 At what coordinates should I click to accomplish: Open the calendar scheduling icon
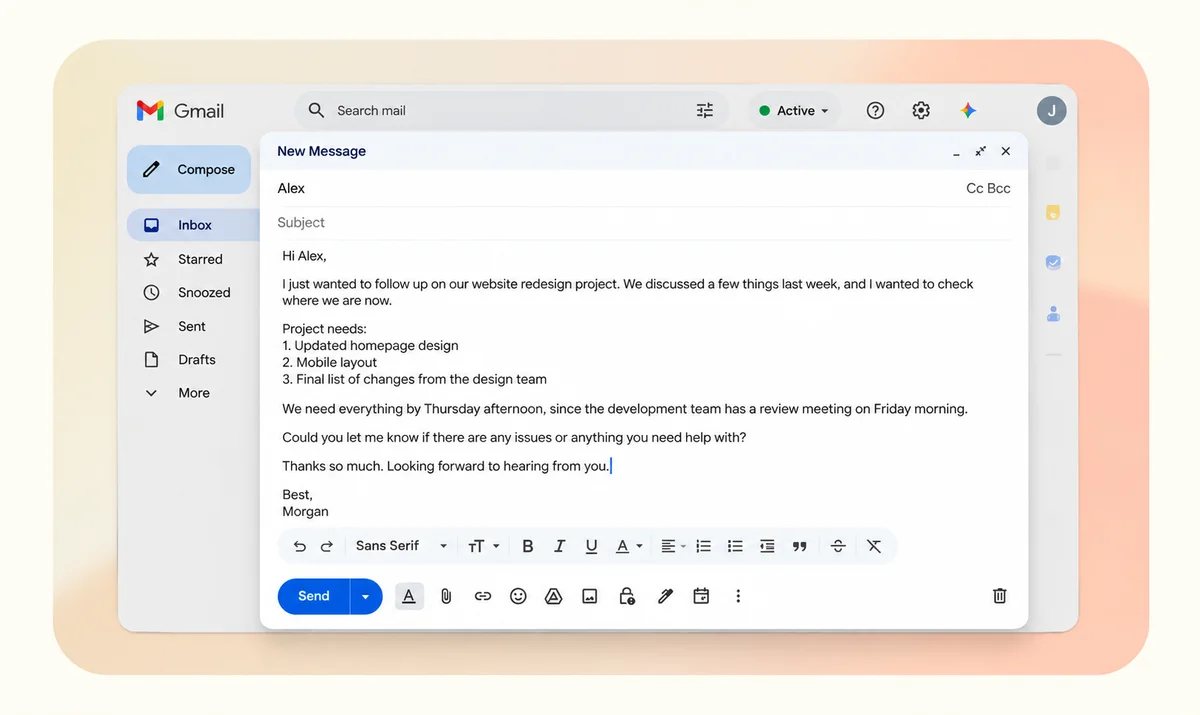click(701, 596)
